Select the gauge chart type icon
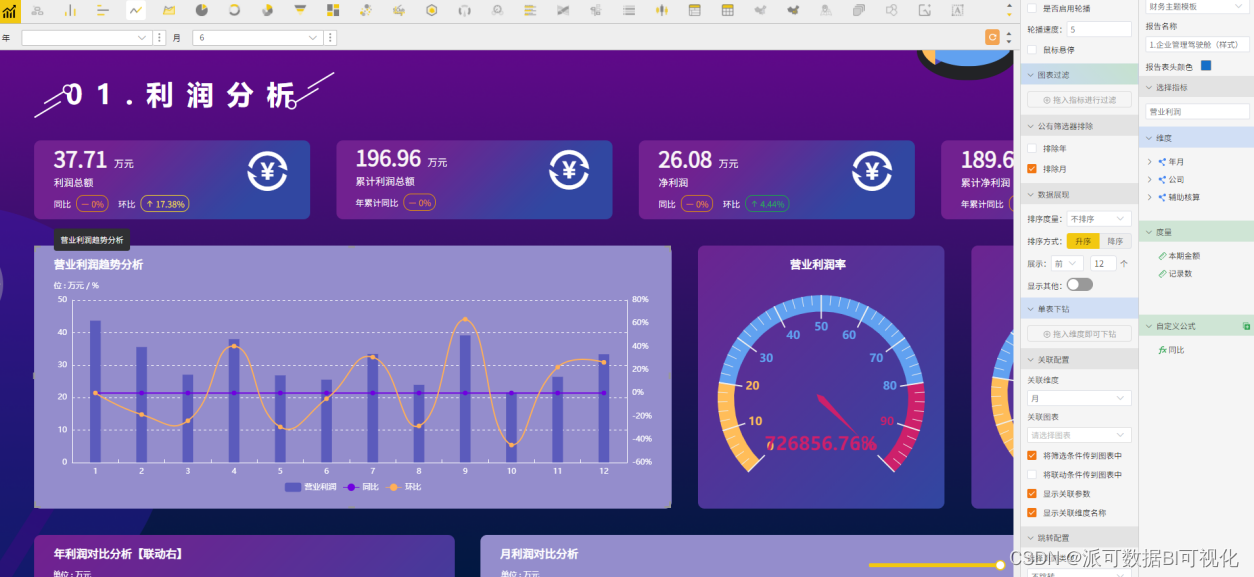The height and width of the screenshot is (577, 1254). [x=465, y=10]
